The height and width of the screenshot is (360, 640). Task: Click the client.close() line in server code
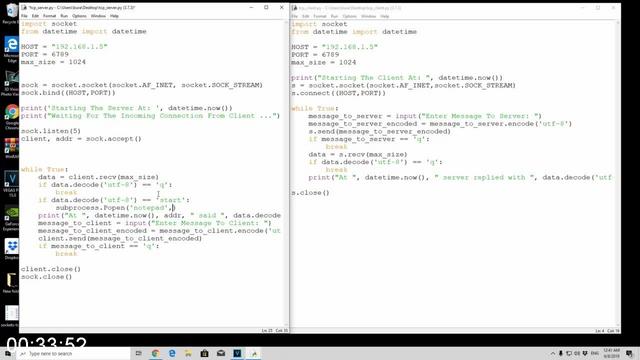[51, 269]
